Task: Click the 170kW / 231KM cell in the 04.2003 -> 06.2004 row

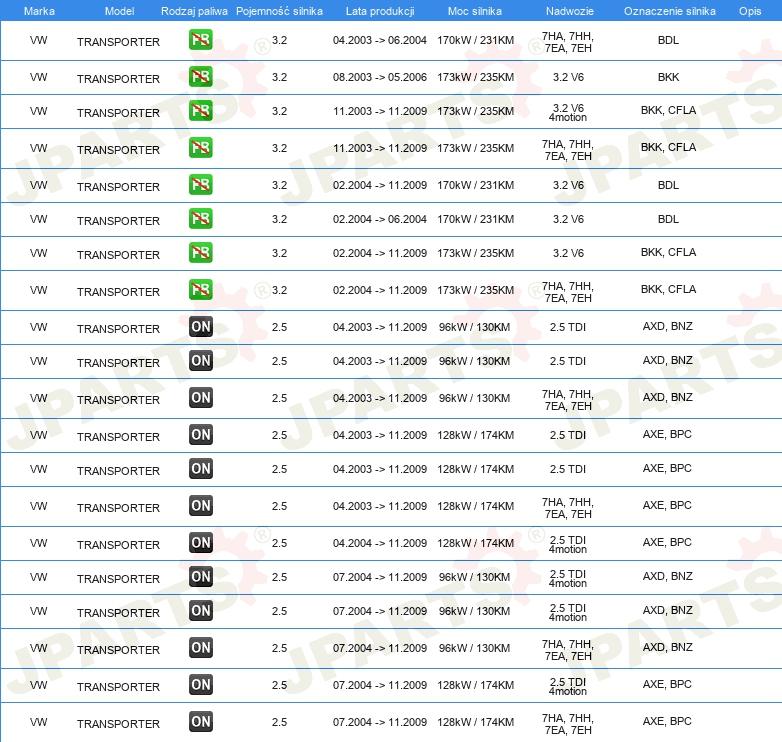Action: (x=475, y=40)
